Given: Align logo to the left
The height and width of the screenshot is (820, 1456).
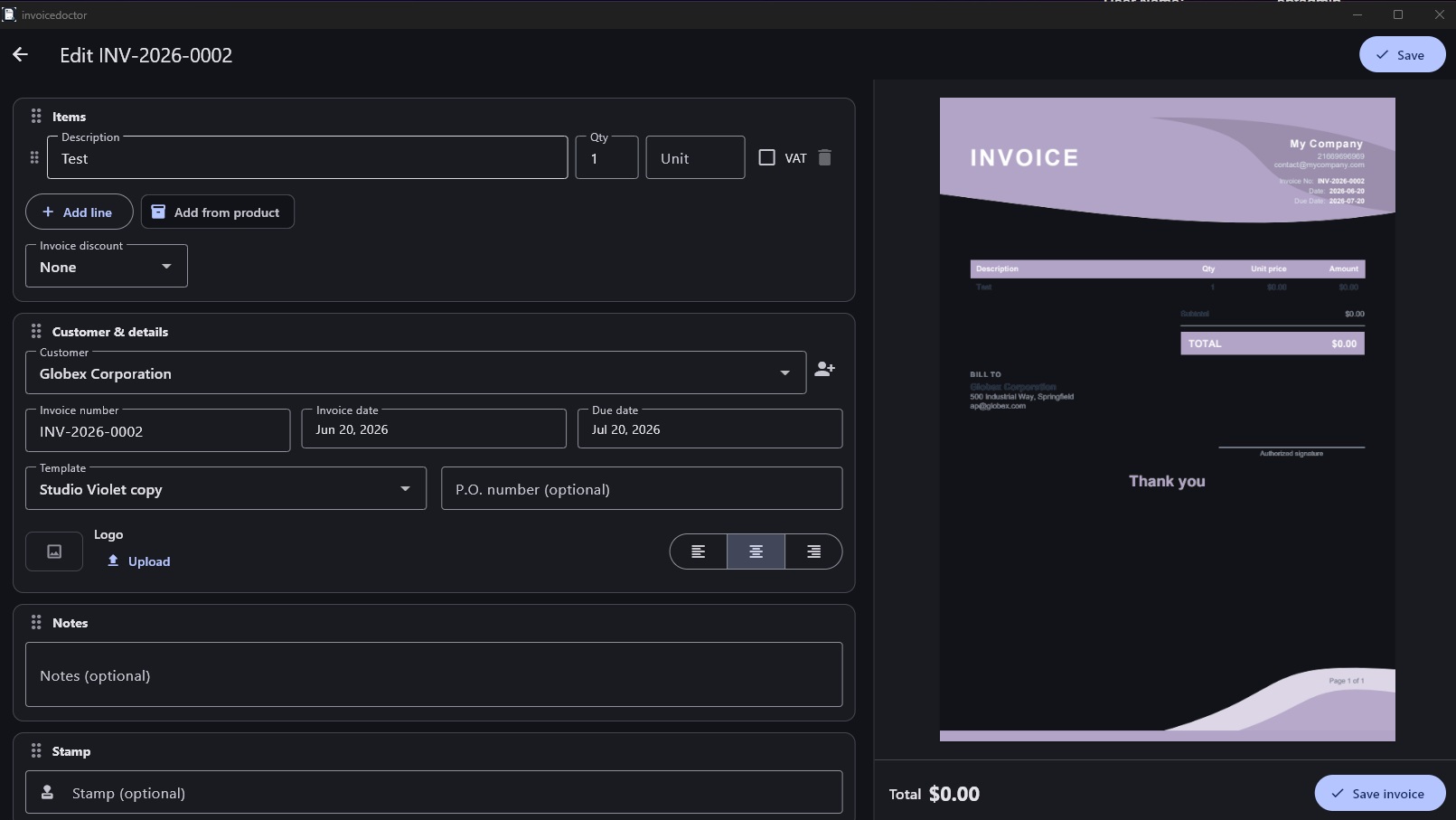Looking at the screenshot, I should [698, 551].
